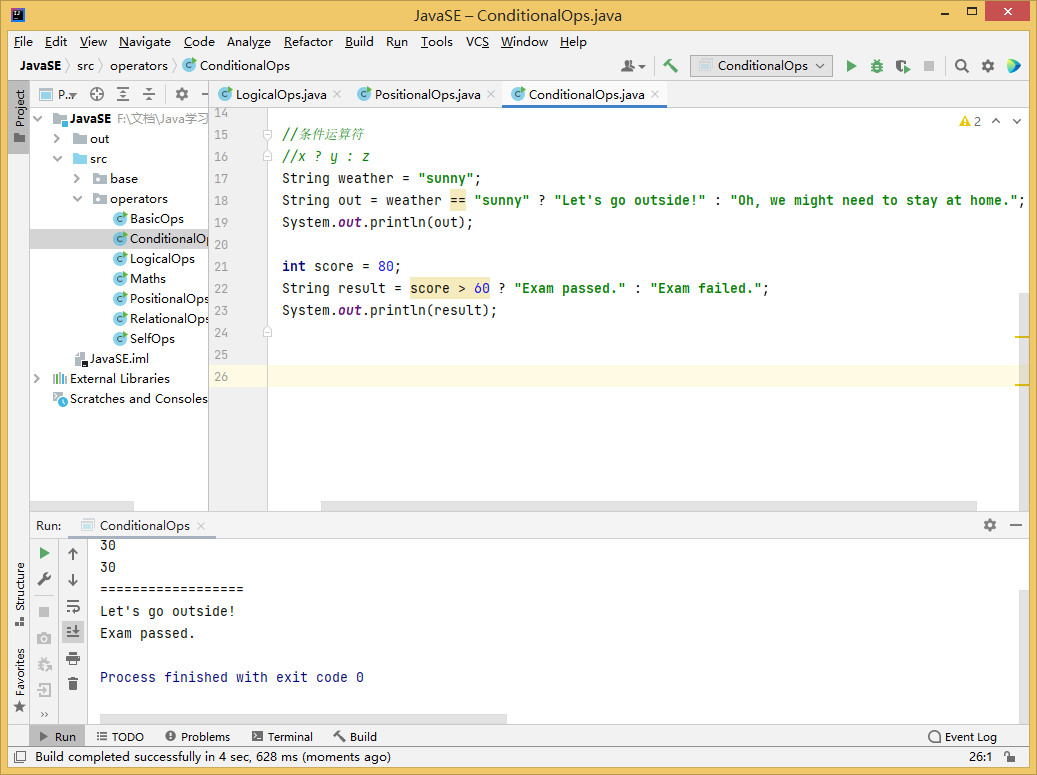
Task: Rerun the program in the Run panel
Action: 44,553
